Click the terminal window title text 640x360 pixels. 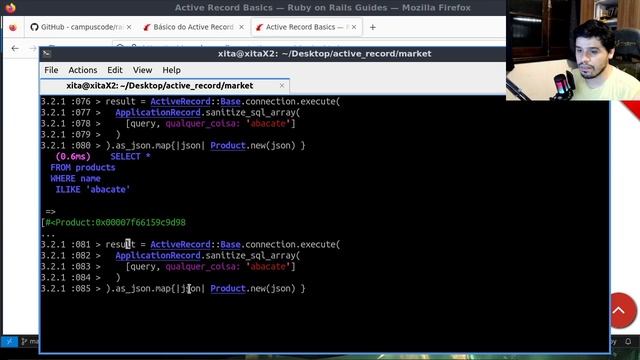tap(324, 53)
